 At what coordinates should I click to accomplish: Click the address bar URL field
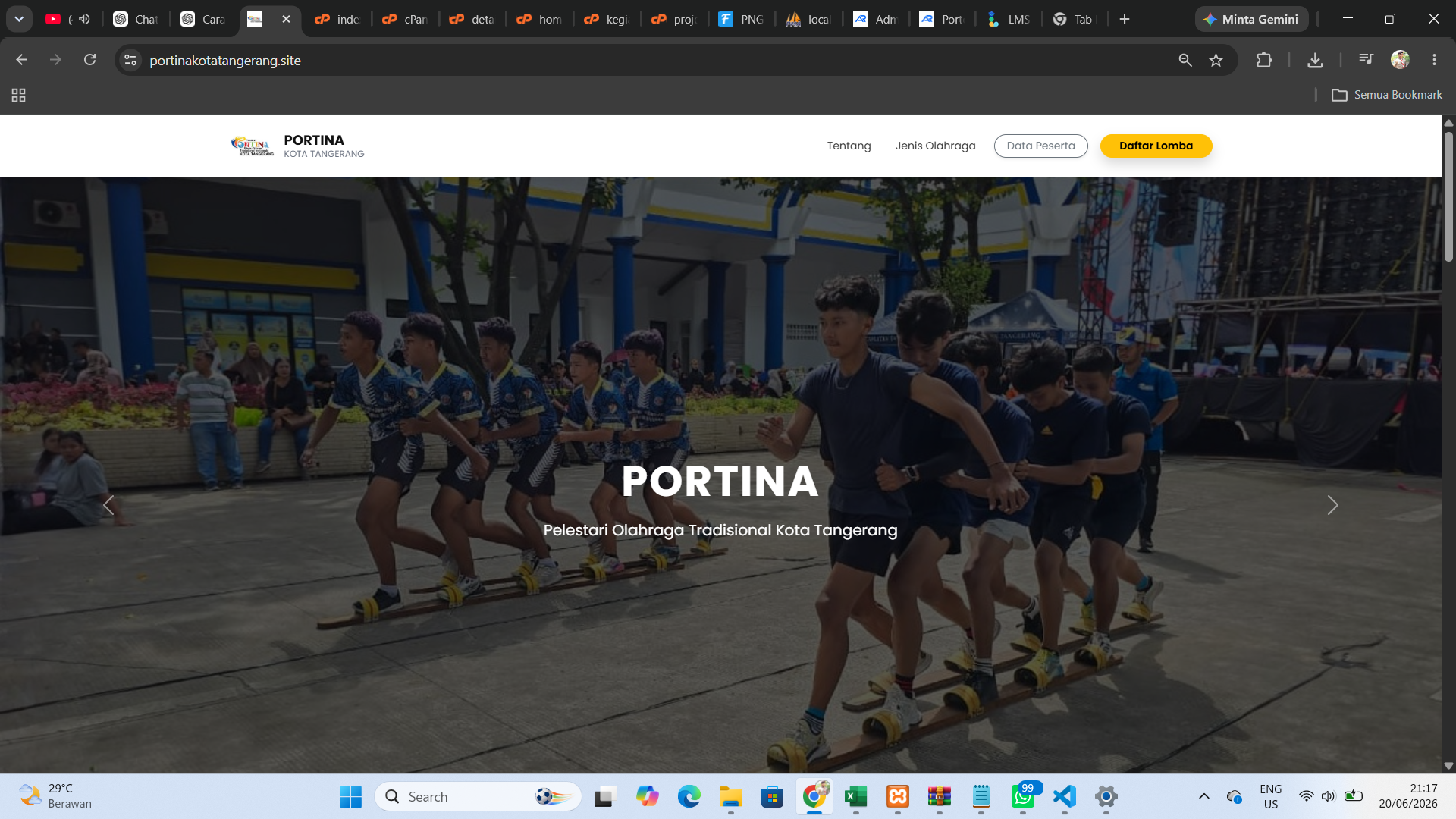(x=652, y=60)
